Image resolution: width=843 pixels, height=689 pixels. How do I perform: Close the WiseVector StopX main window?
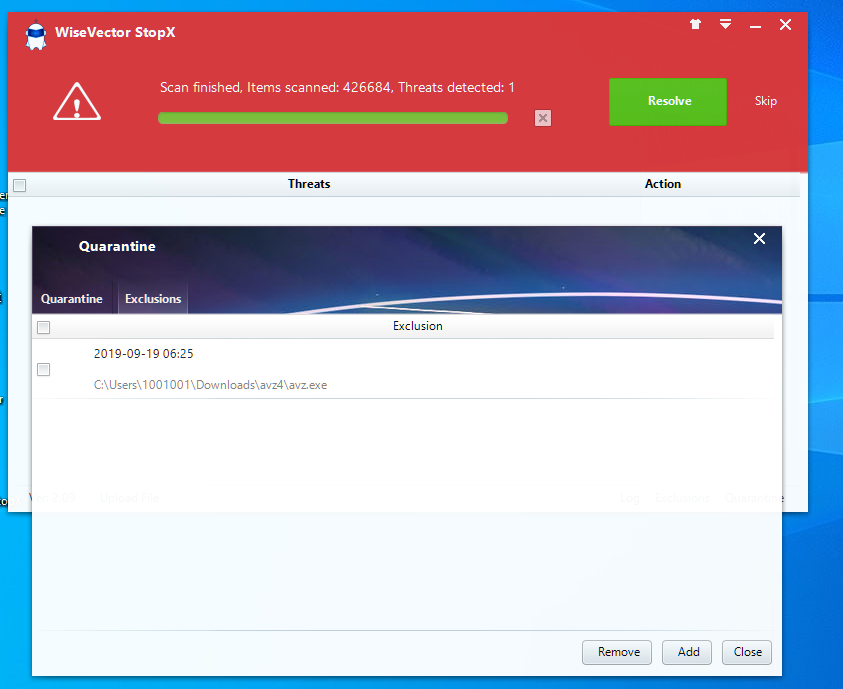click(x=785, y=25)
